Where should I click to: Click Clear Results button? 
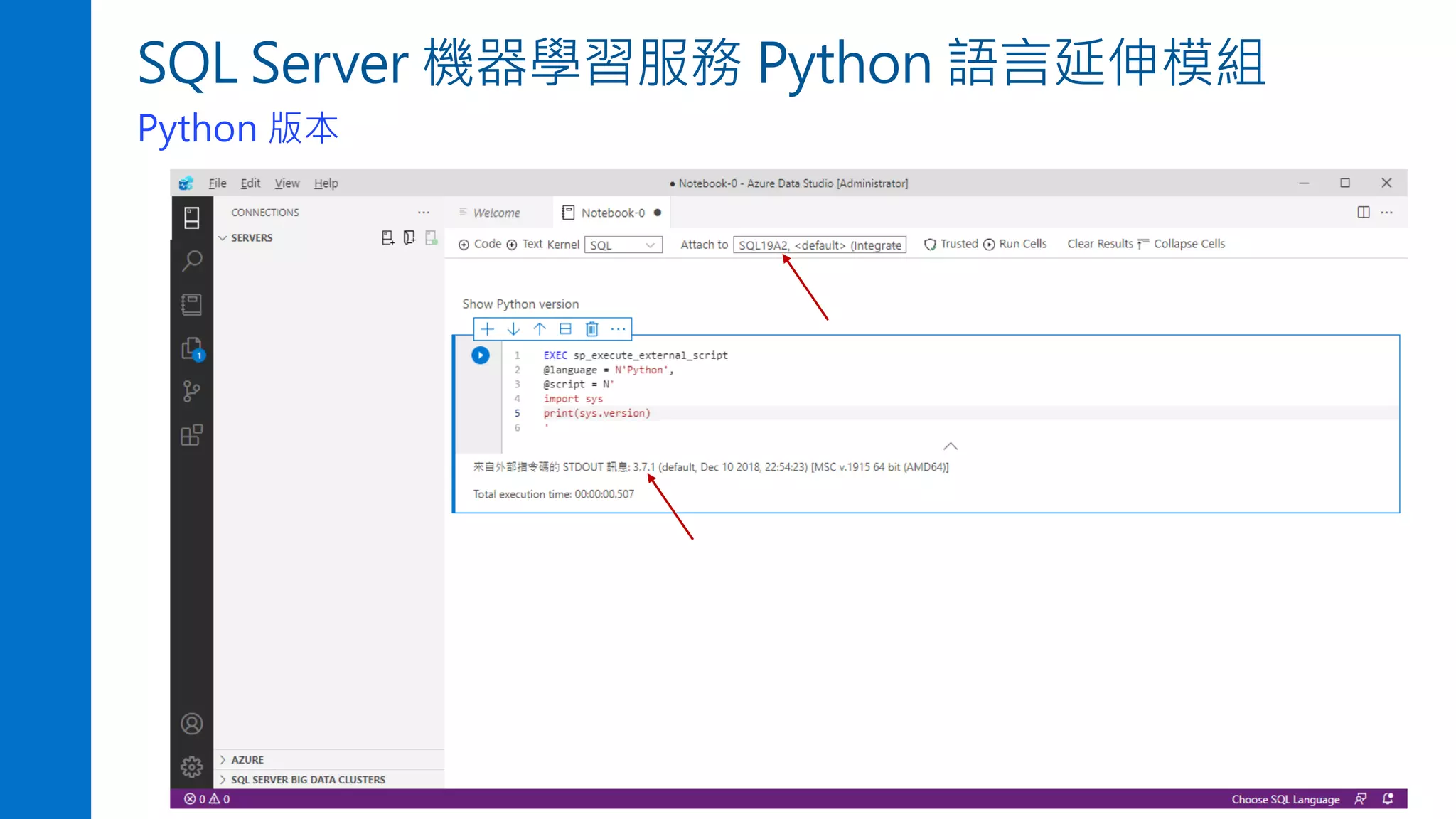pos(1100,244)
